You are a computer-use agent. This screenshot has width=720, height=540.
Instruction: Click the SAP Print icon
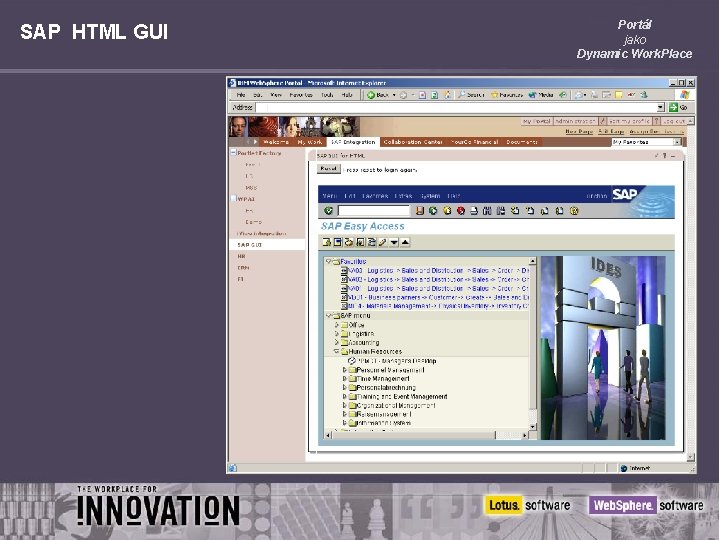(474, 211)
